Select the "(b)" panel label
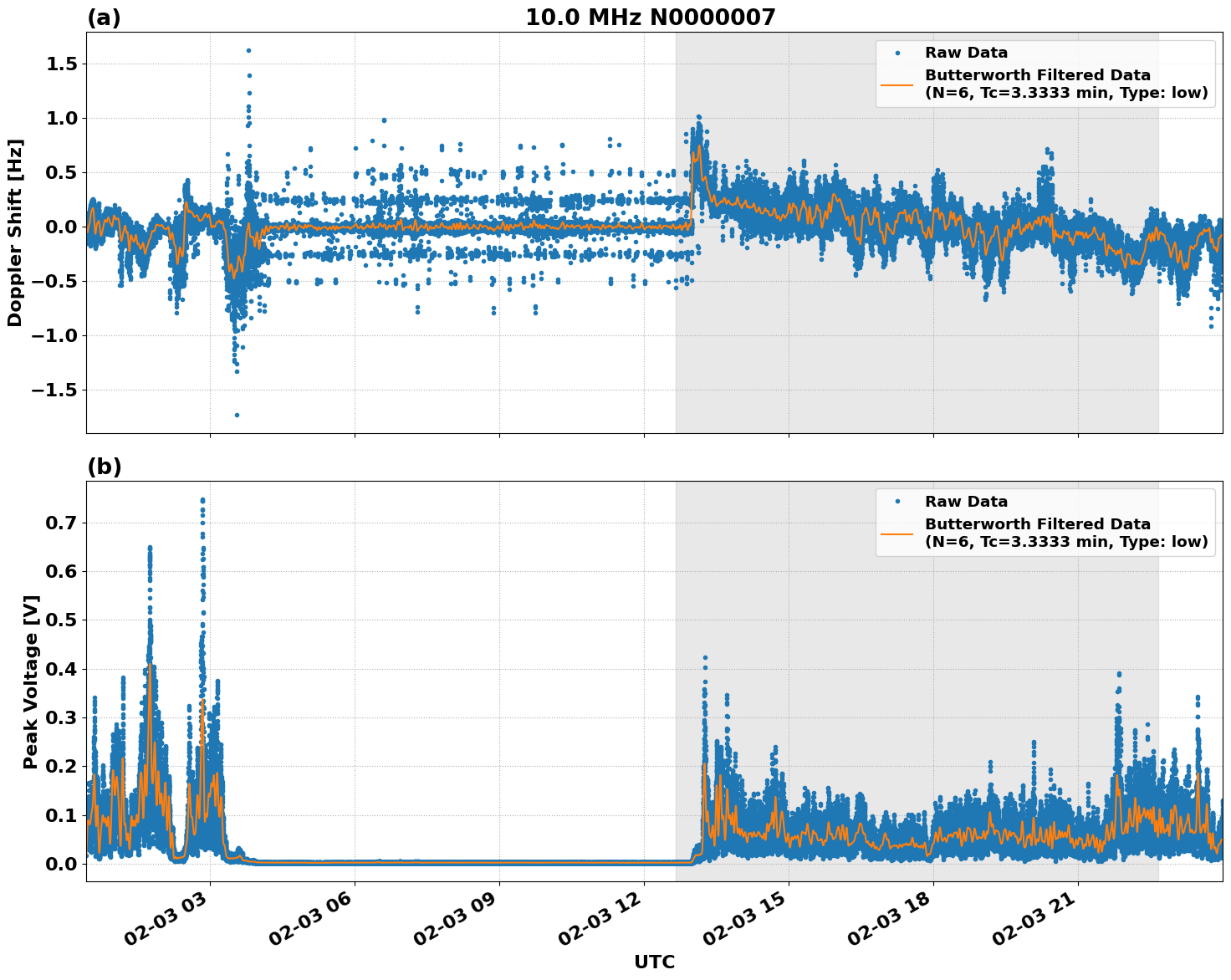Screen dimensions: 1231x980 coord(105,467)
